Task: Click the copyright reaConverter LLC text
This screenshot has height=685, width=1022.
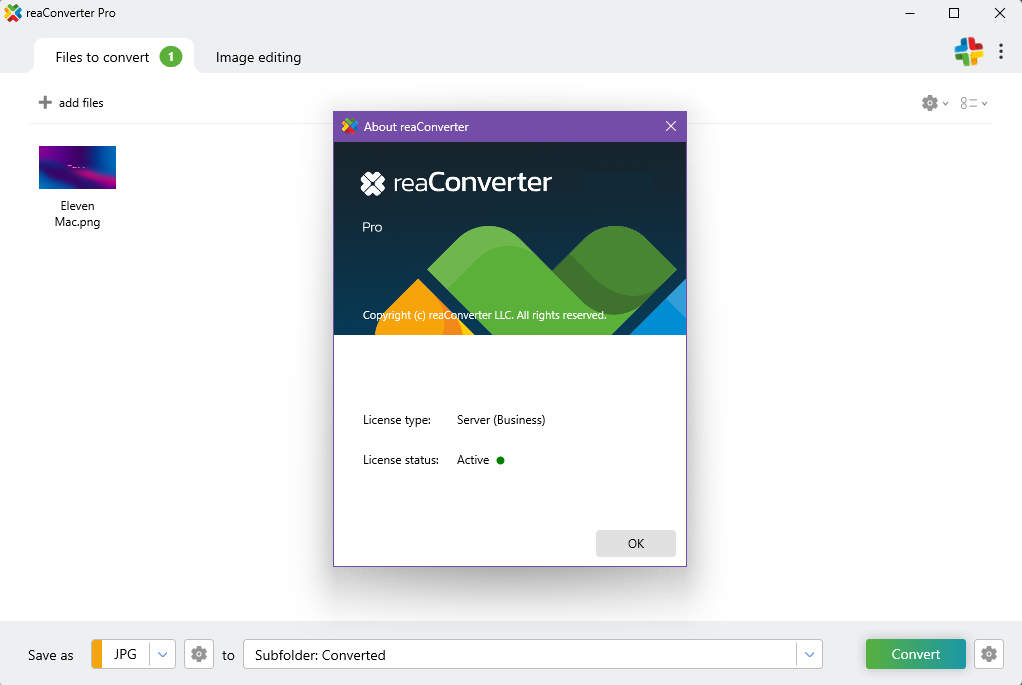Action: 484,315
